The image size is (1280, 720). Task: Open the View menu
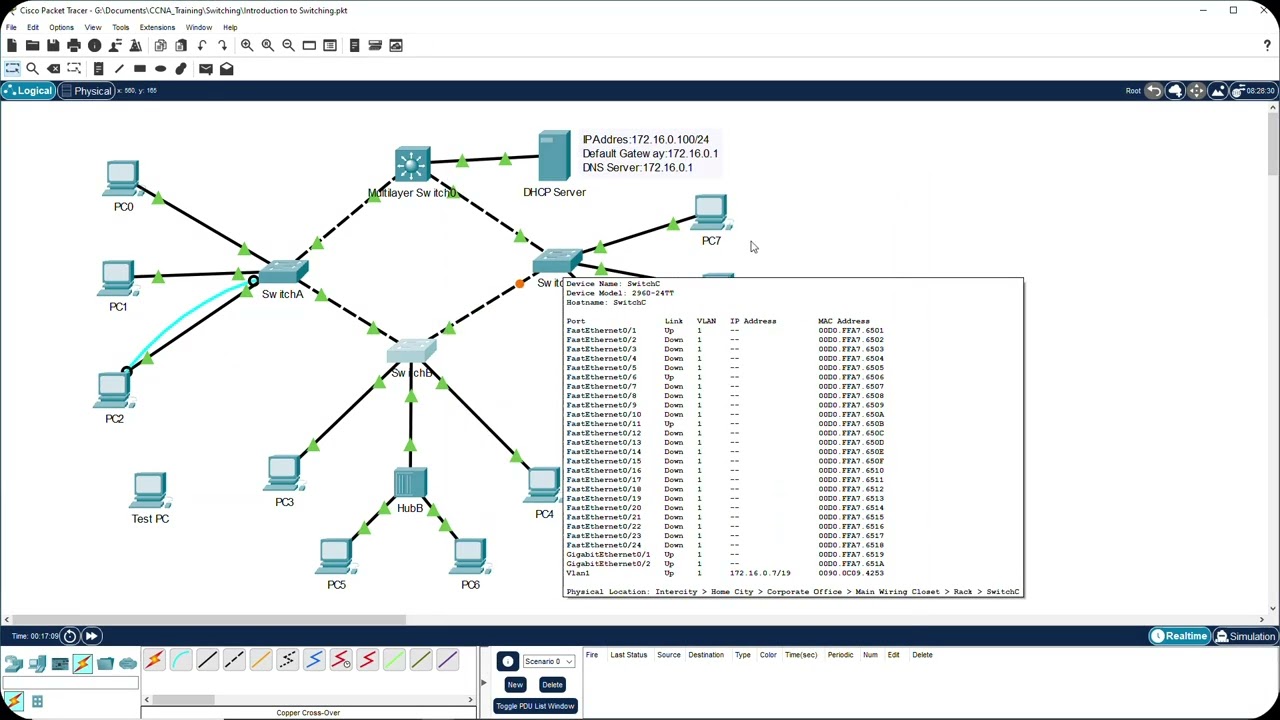coord(93,27)
